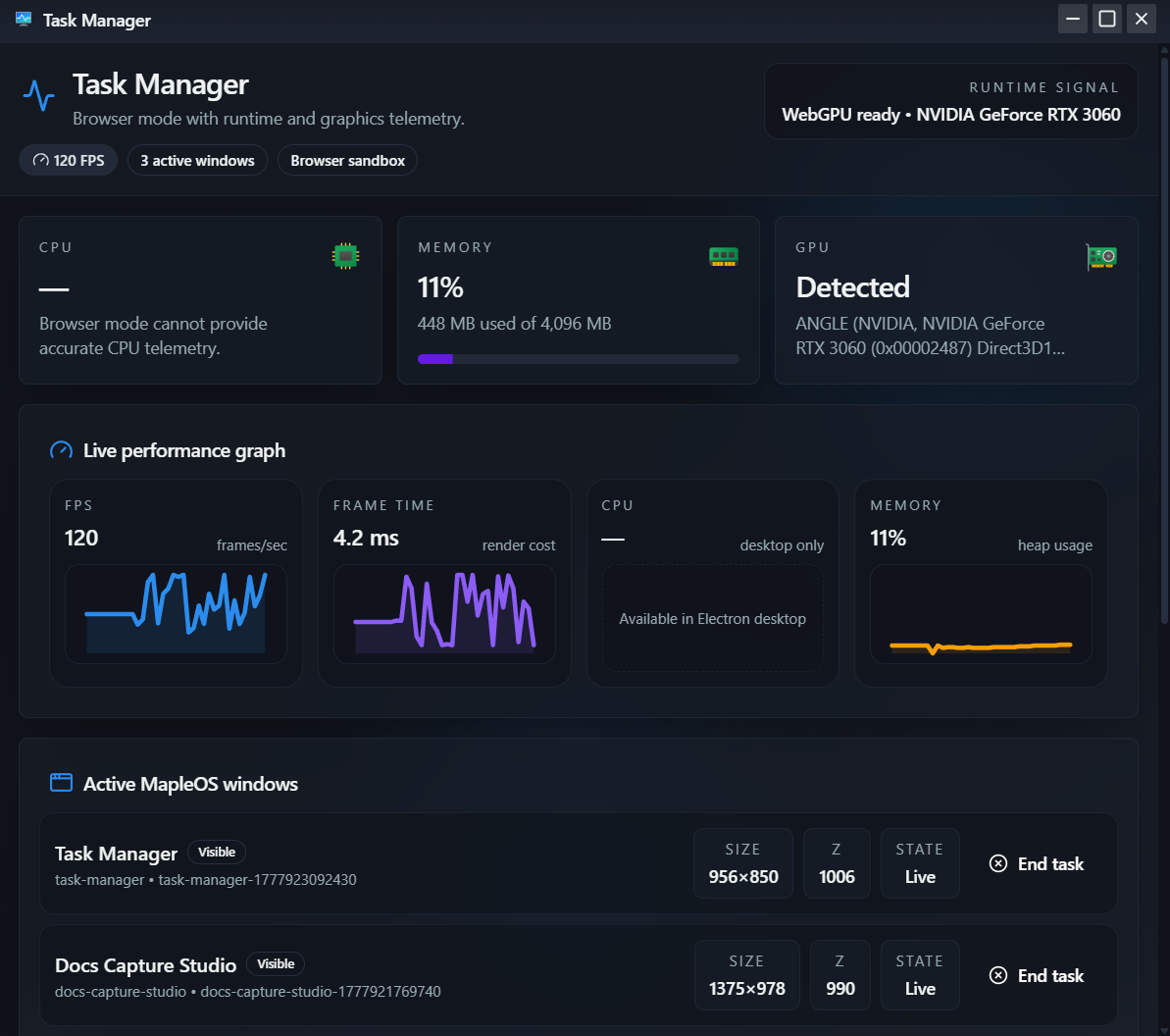Click the 120 FPS chip
The width and height of the screenshot is (1170, 1036).
pos(68,161)
